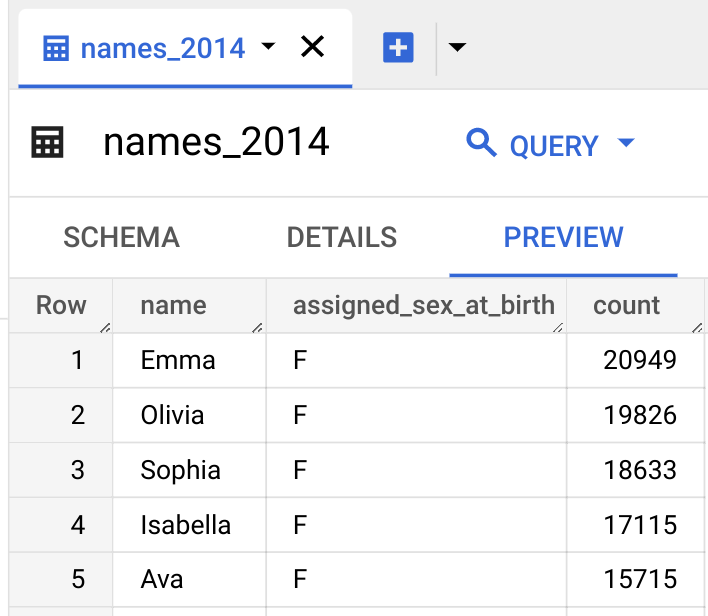Click the count value 17115
The height and width of the screenshot is (616, 708).
(x=640, y=525)
